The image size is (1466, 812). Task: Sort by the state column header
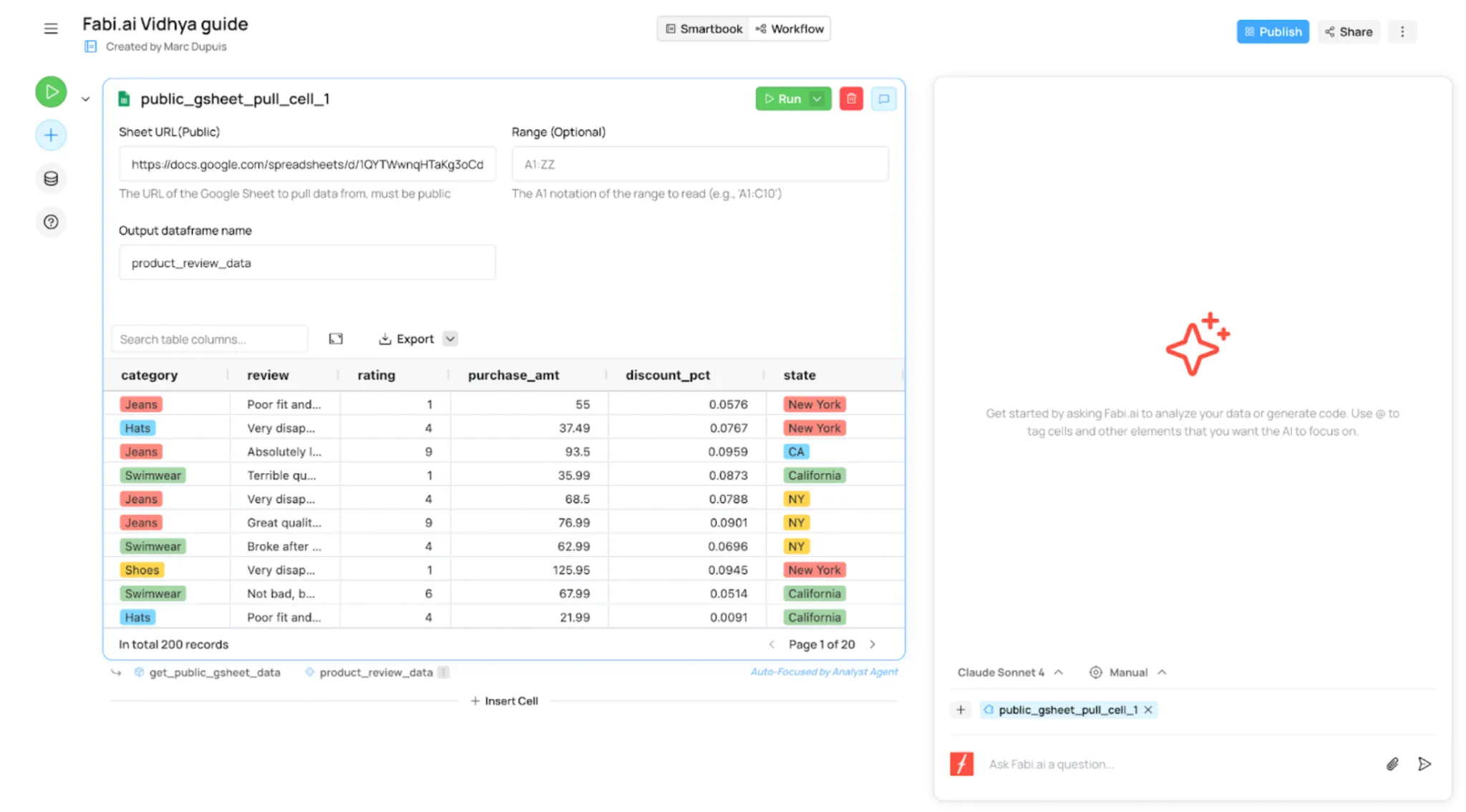(x=799, y=375)
